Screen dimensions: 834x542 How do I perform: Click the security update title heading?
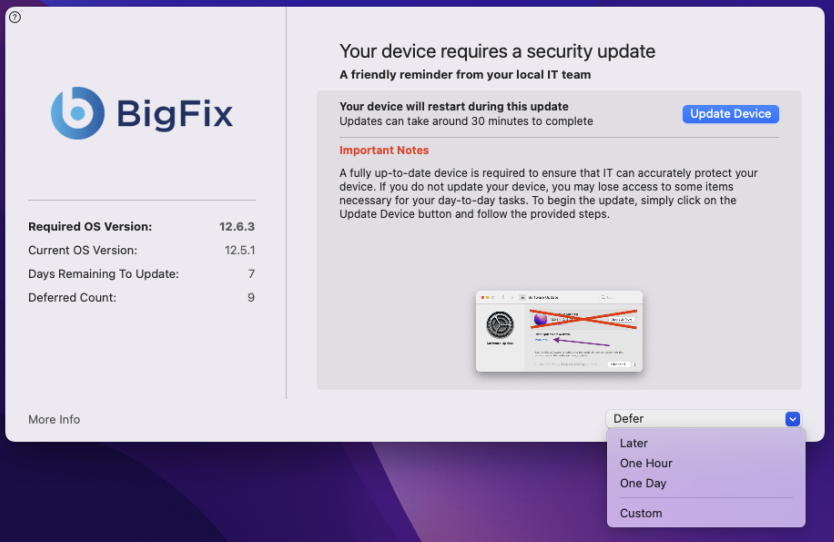[497, 51]
